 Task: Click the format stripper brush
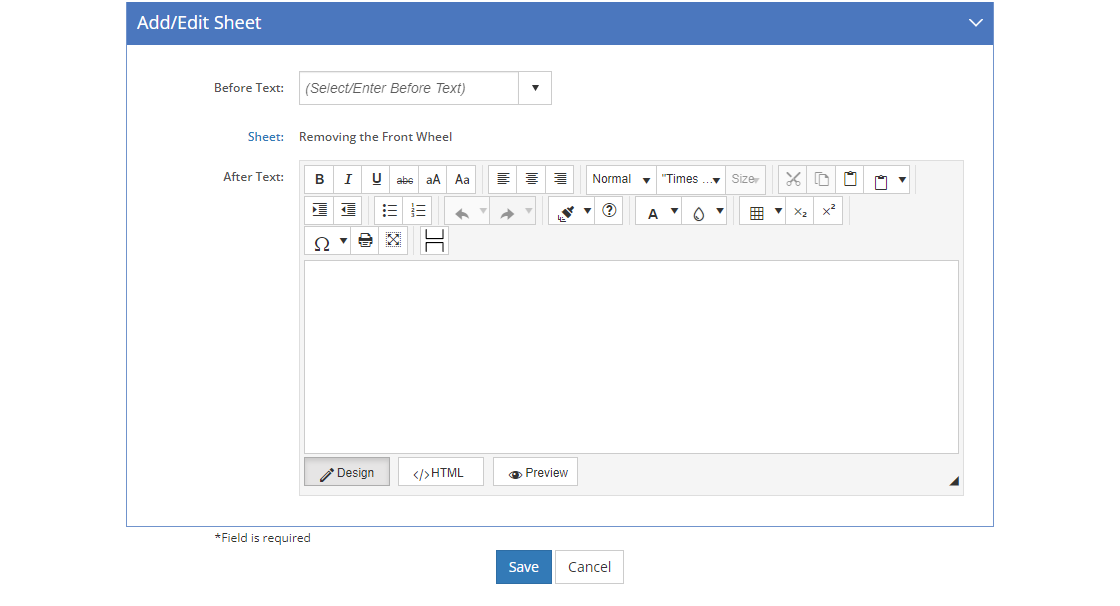[x=566, y=212]
